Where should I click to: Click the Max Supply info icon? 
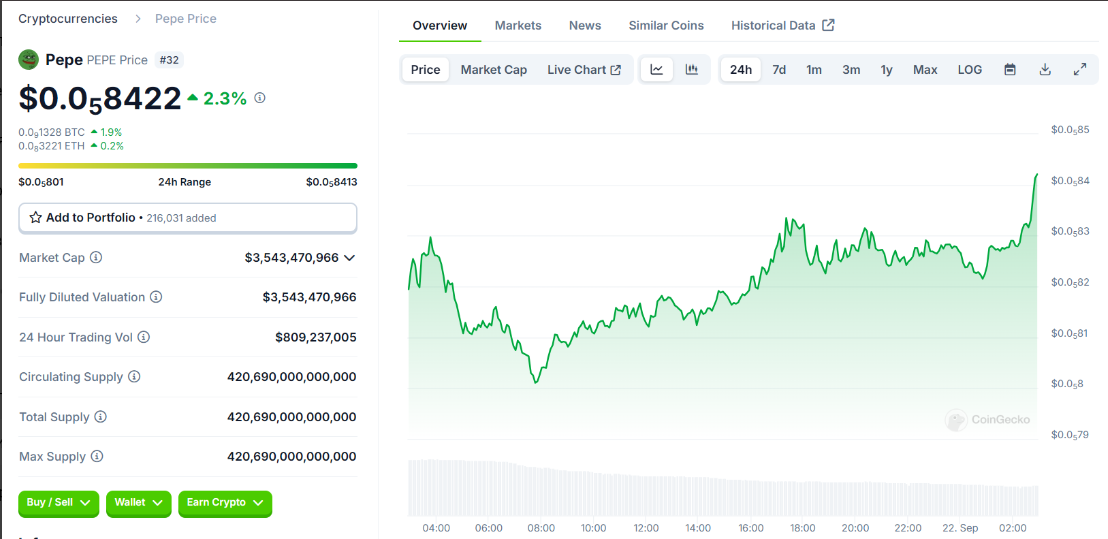click(98, 456)
